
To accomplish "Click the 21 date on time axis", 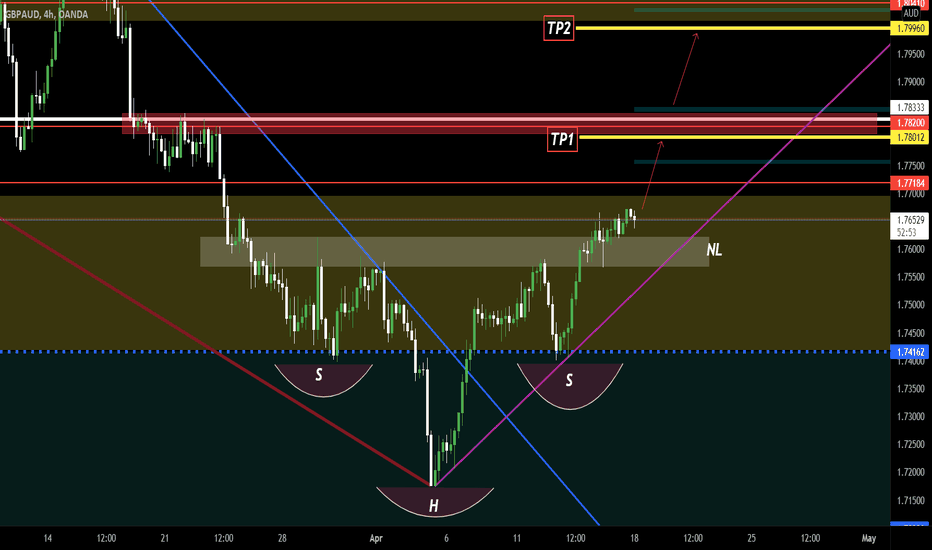I will [x=165, y=539].
